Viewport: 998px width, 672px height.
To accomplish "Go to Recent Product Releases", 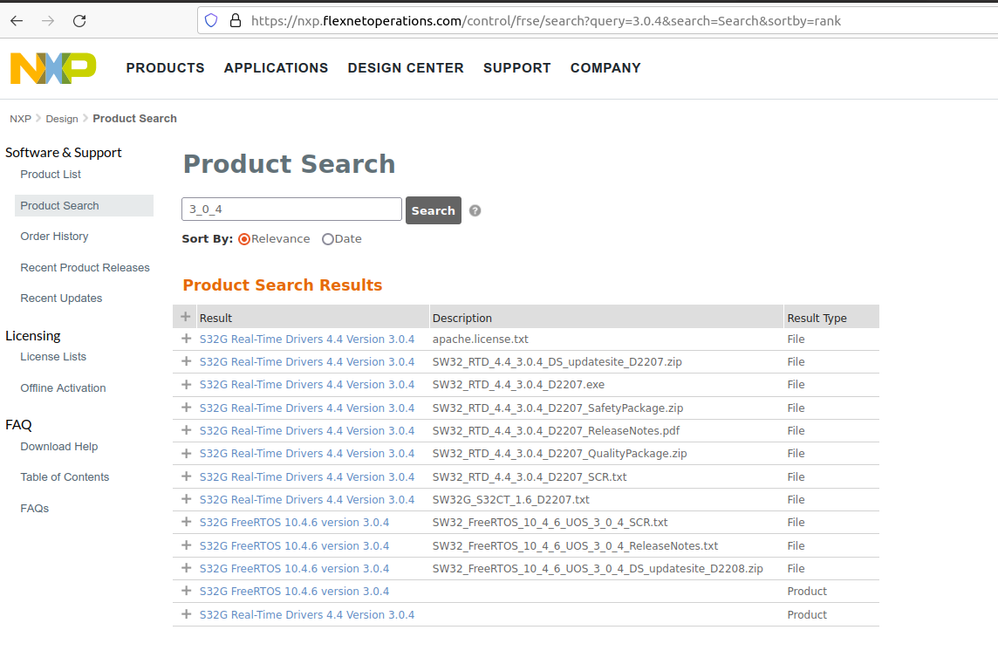I will (x=85, y=268).
